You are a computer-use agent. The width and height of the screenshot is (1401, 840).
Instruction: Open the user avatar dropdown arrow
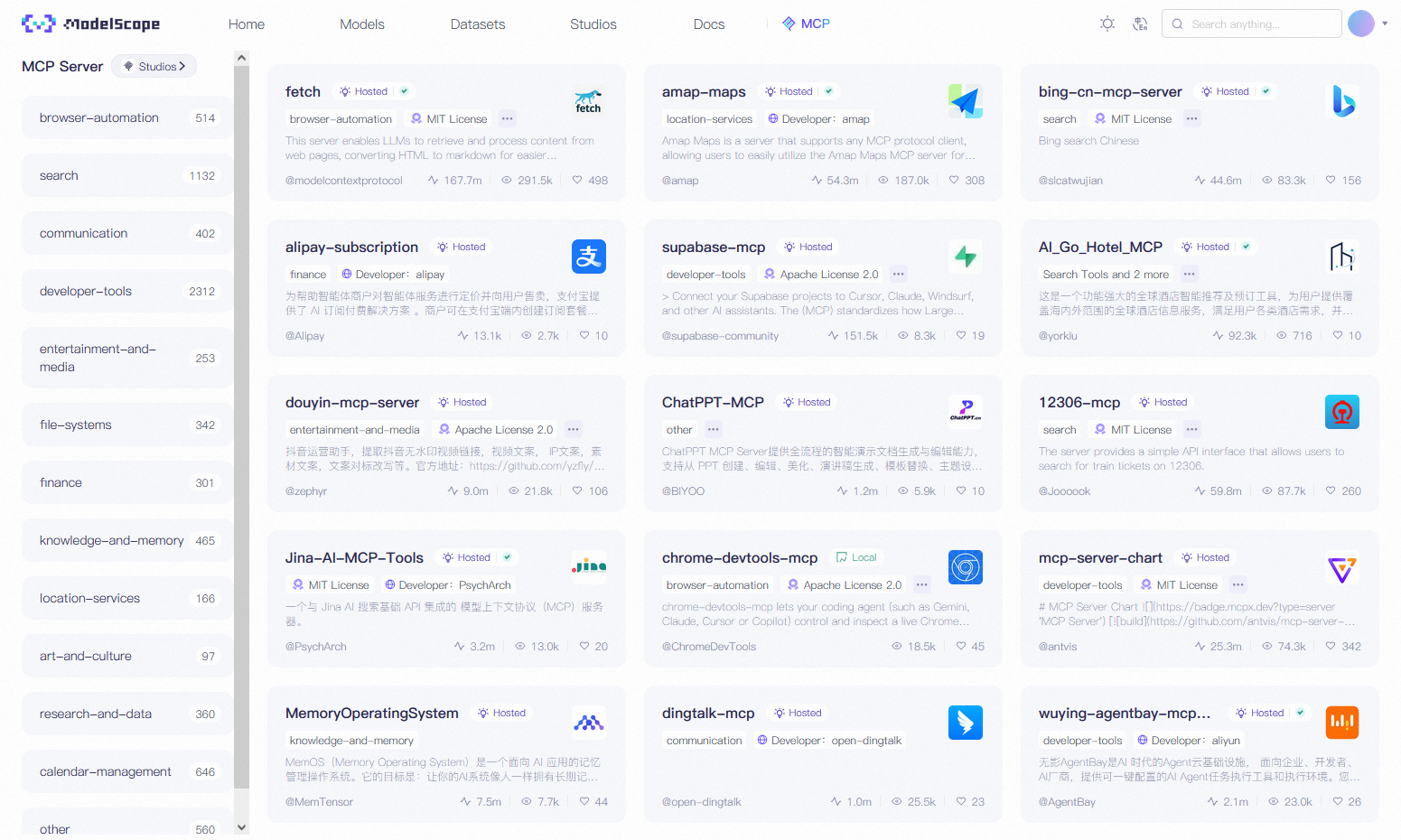[1385, 23]
